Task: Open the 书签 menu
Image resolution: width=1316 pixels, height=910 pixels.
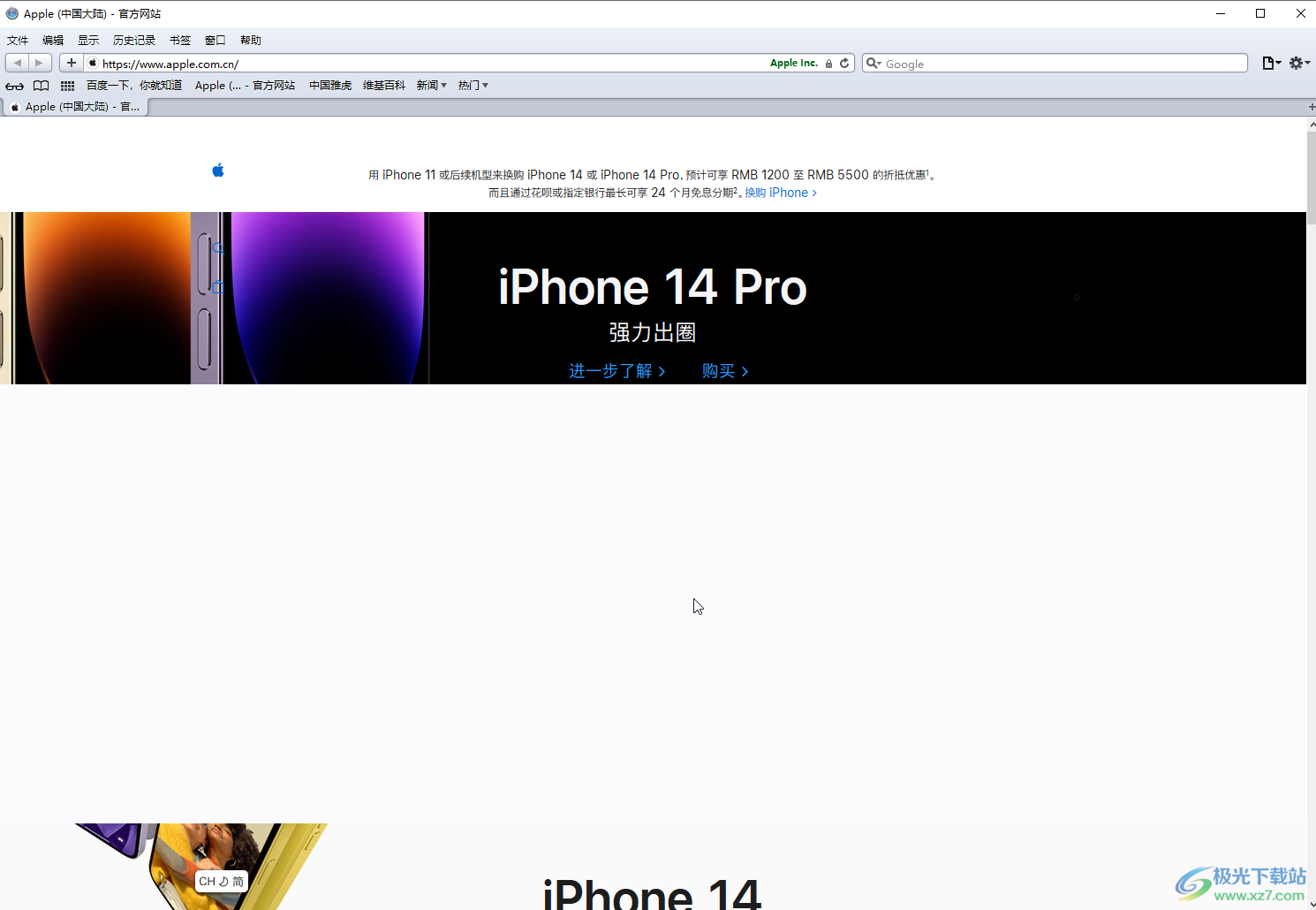Action: (180, 41)
